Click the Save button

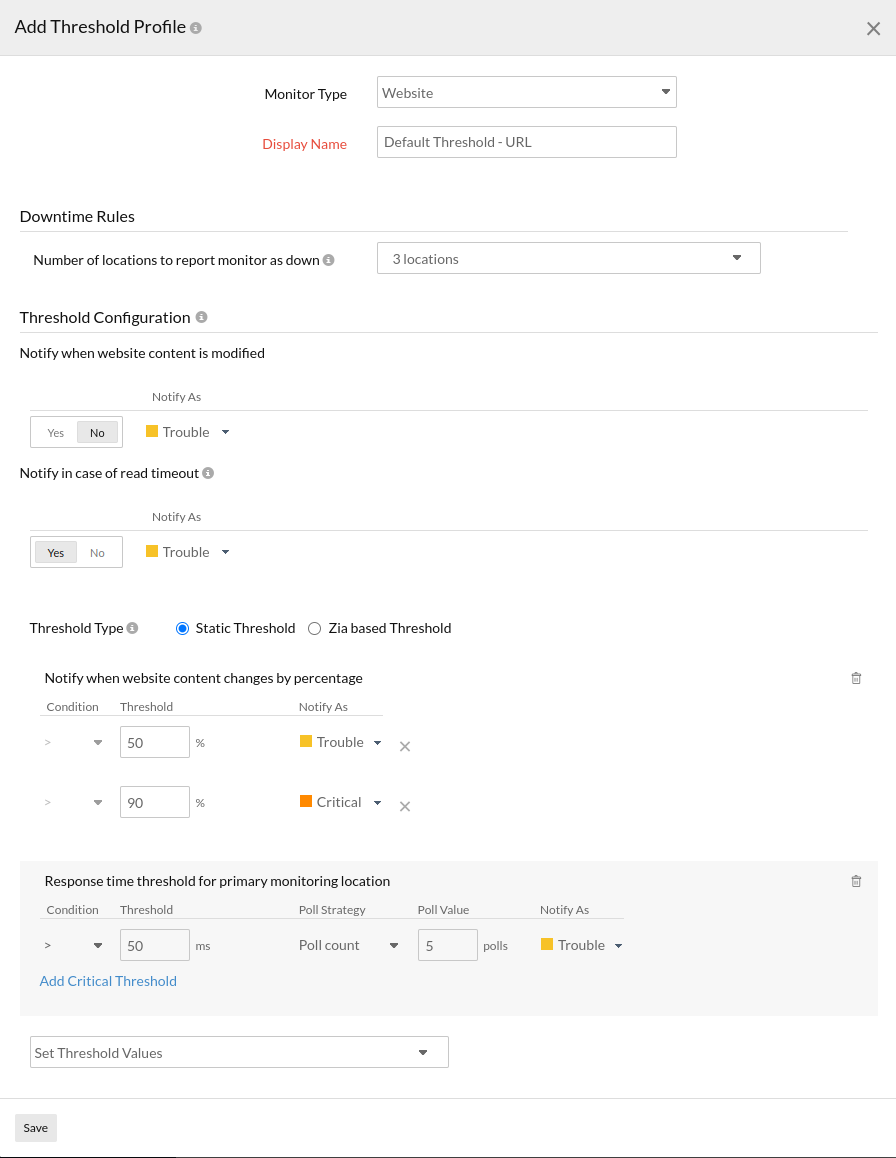[x=36, y=1128]
